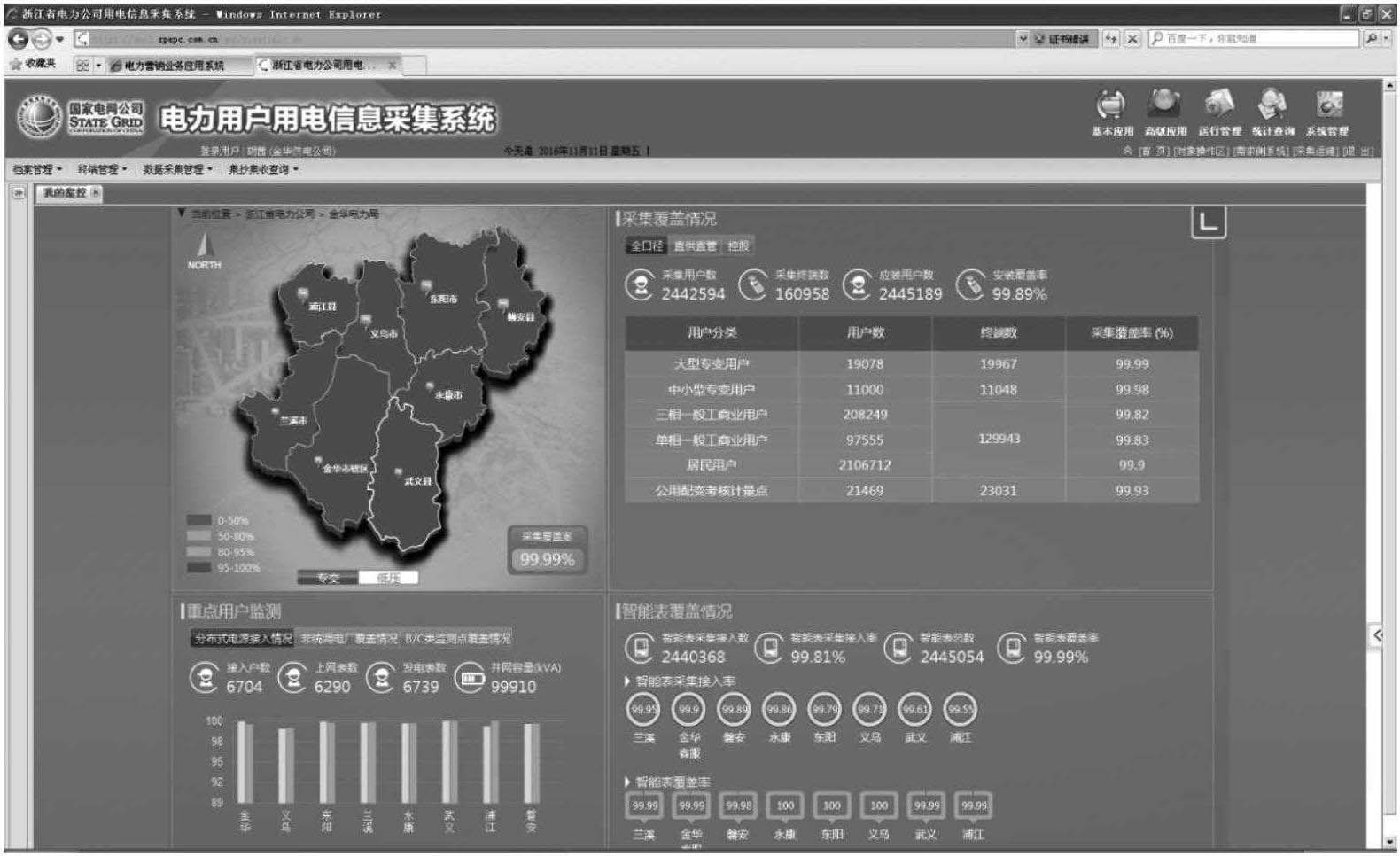Switch to B/C类监测点覆盖情况 tab
The width and height of the screenshot is (1400, 856).
[x=457, y=638]
